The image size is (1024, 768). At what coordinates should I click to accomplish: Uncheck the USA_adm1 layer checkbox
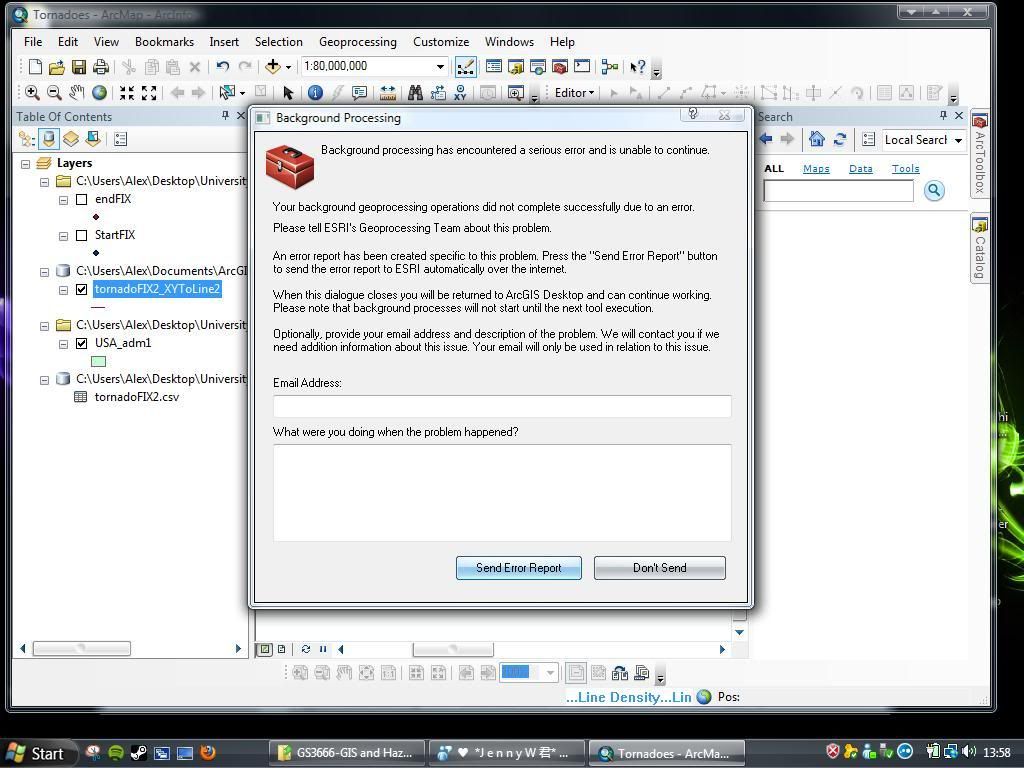coord(82,344)
